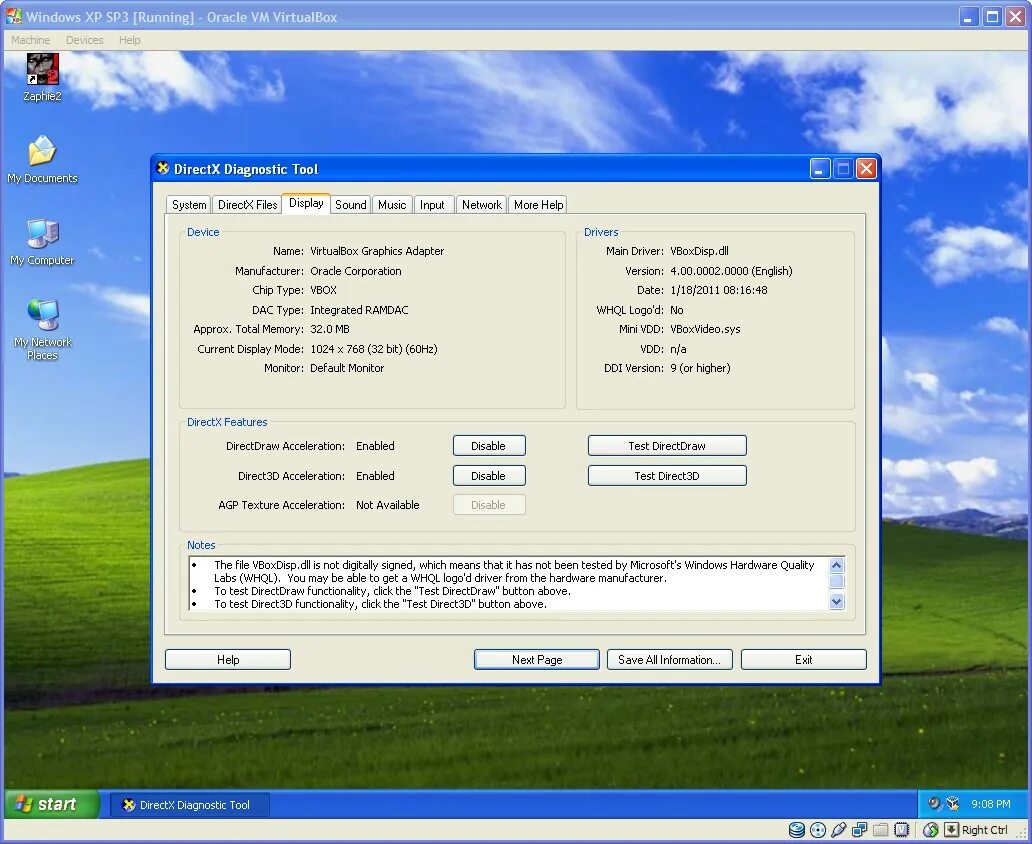This screenshot has width=1032, height=844.
Task: Click the 32.0 MB total memory value
Action: [330, 329]
